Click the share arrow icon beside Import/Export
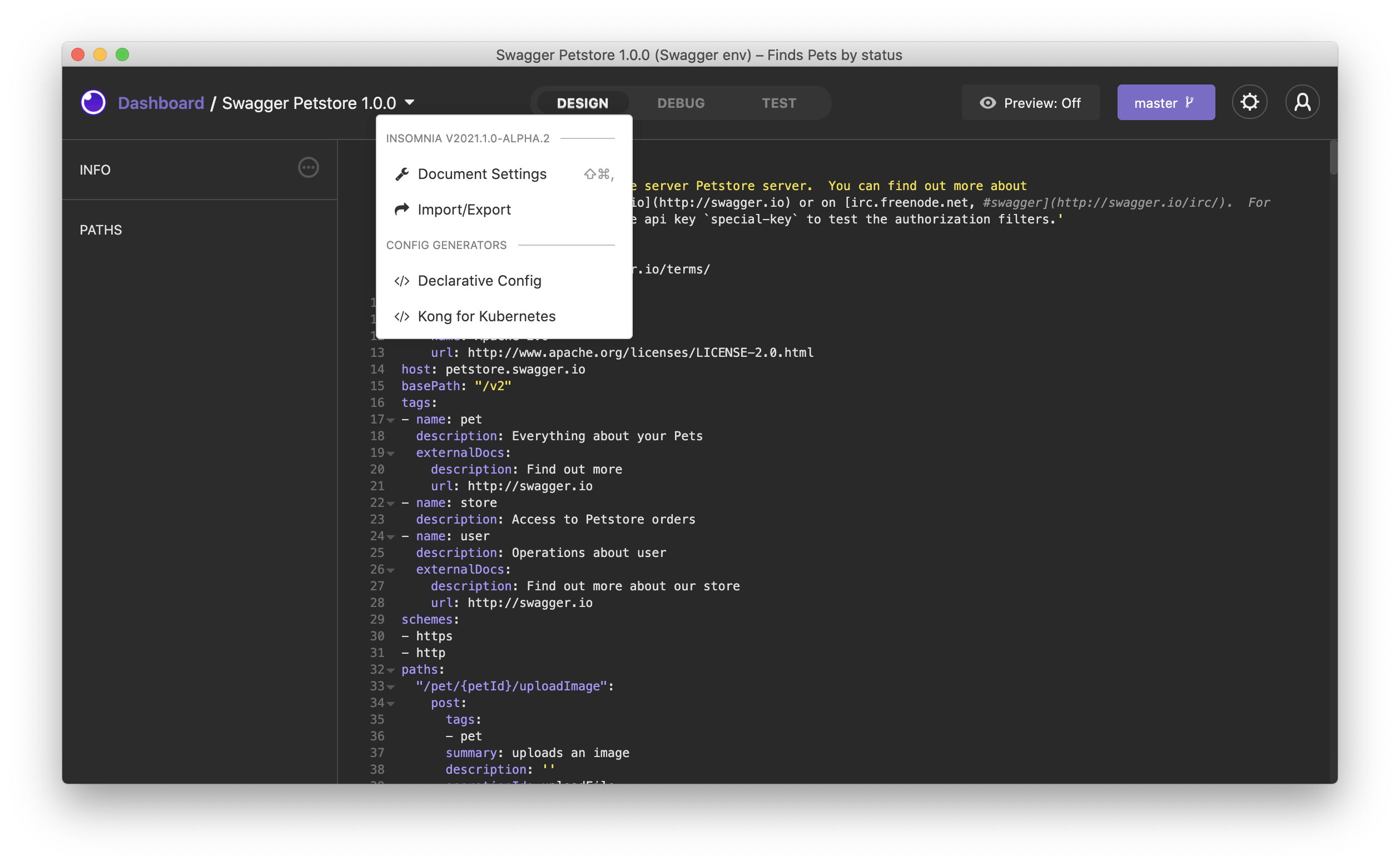The width and height of the screenshot is (1400, 866). 402,210
